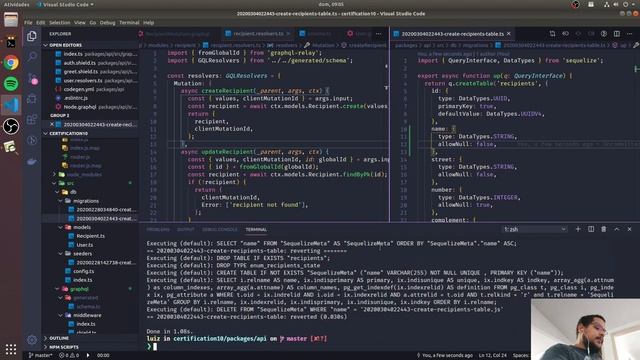Maximize the terminal panel with chevron up
Viewport: 640px width, 360px height.
click(617, 229)
